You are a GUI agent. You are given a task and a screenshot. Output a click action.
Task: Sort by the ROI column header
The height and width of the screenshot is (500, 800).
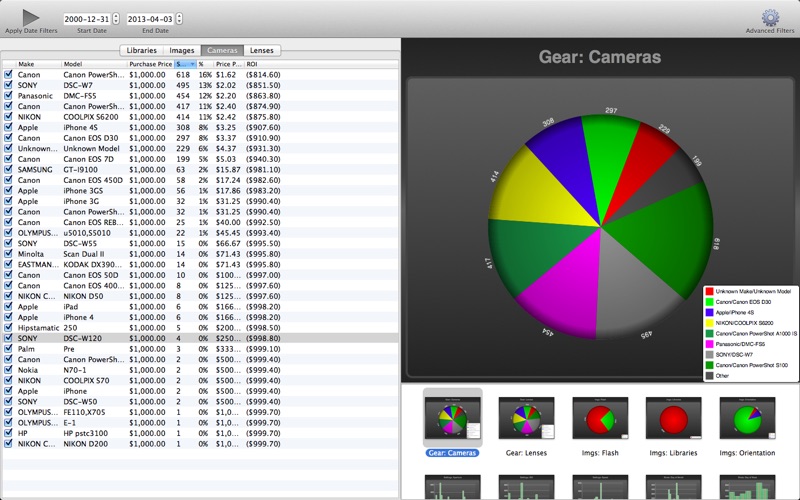pyautogui.click(x=321, y=64)
